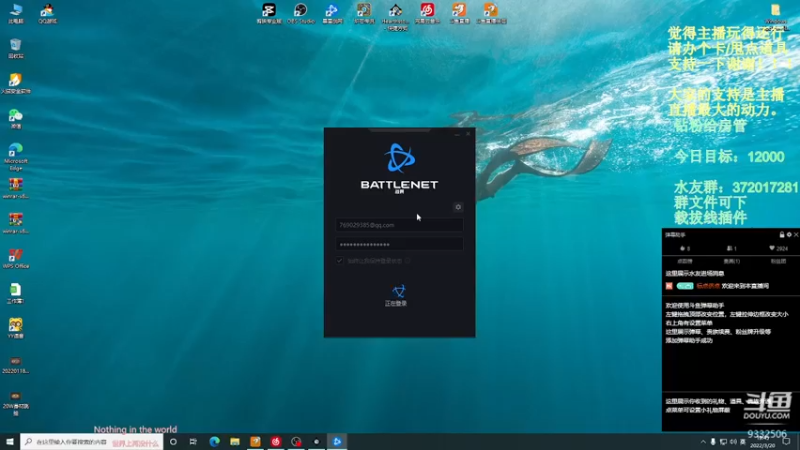Switch to NetEase Cloud Music on taskbar
Screen dimensions: 800x450
(276, 442)
